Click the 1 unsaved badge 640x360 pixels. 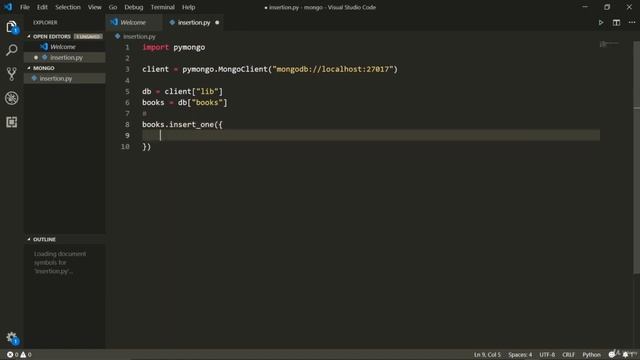88,36
